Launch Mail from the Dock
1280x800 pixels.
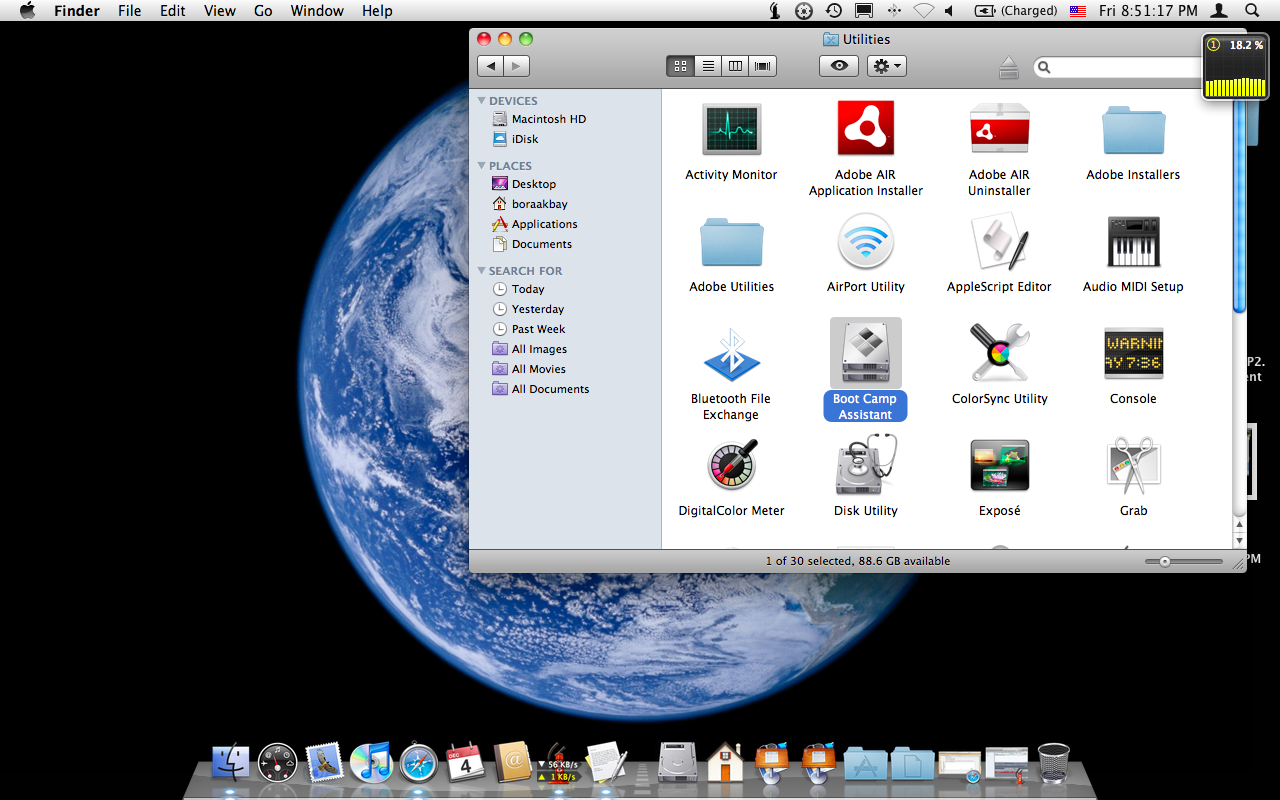324,763
